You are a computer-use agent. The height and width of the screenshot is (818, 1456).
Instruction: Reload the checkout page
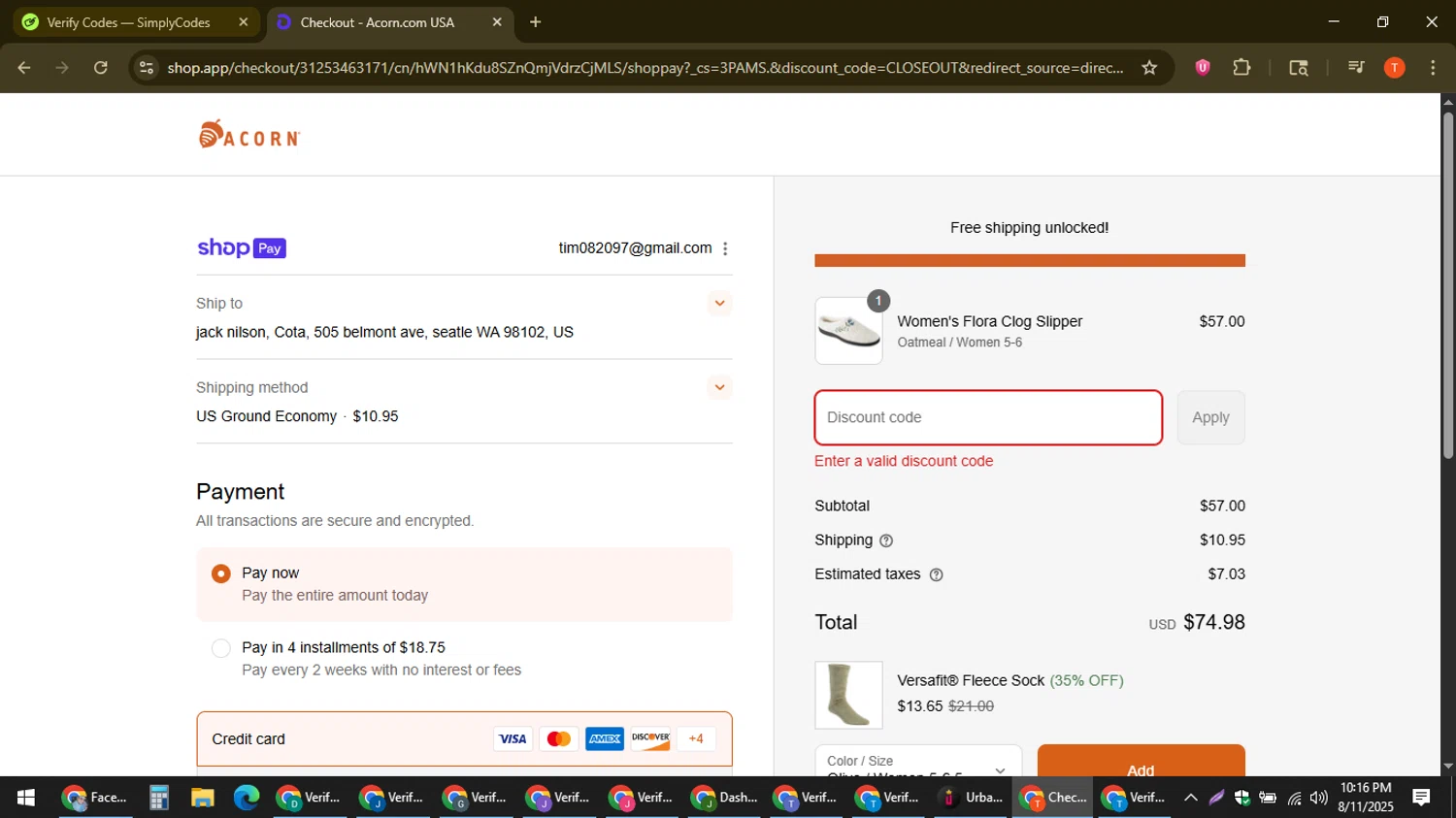point(100,67)
